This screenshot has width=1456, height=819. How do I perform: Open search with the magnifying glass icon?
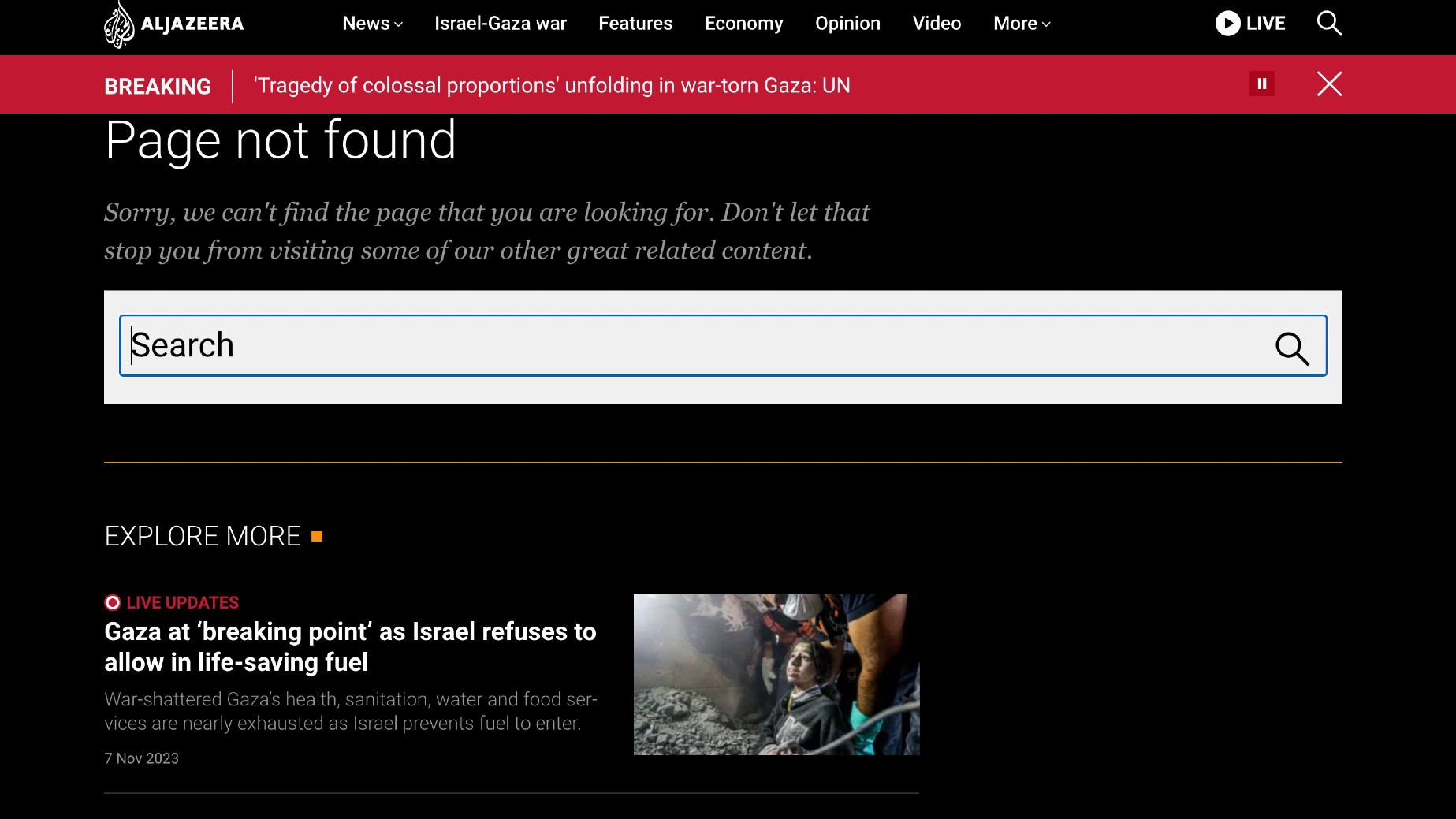(1329, 23)
